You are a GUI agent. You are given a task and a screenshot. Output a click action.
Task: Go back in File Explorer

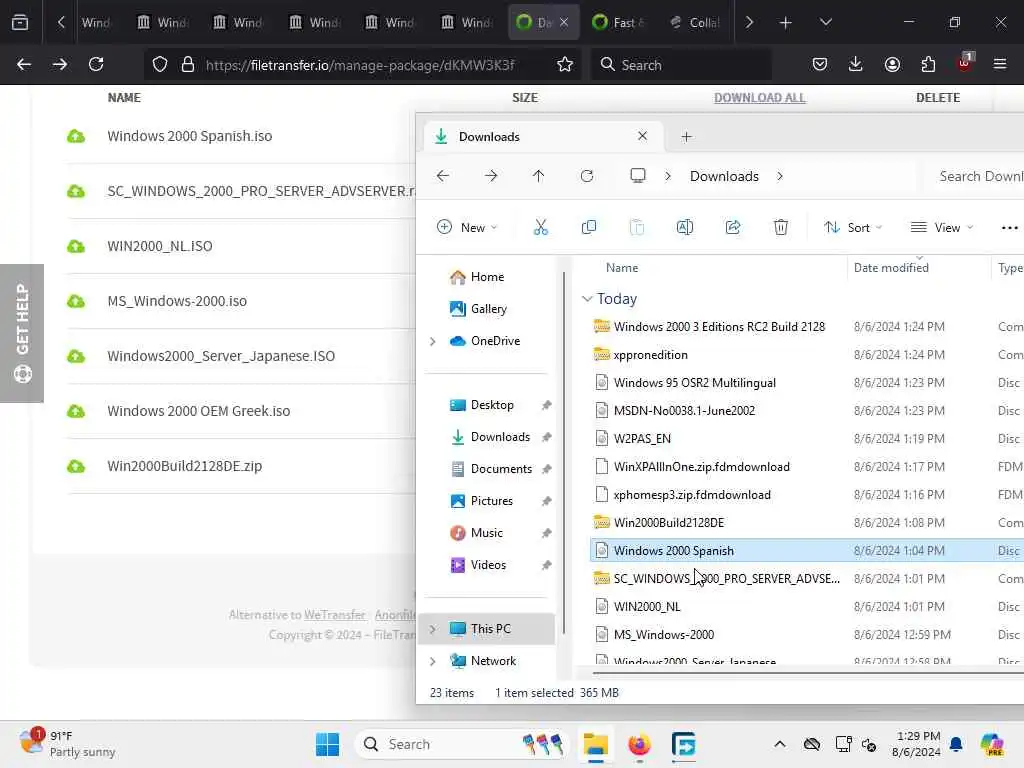pos(443,176)
